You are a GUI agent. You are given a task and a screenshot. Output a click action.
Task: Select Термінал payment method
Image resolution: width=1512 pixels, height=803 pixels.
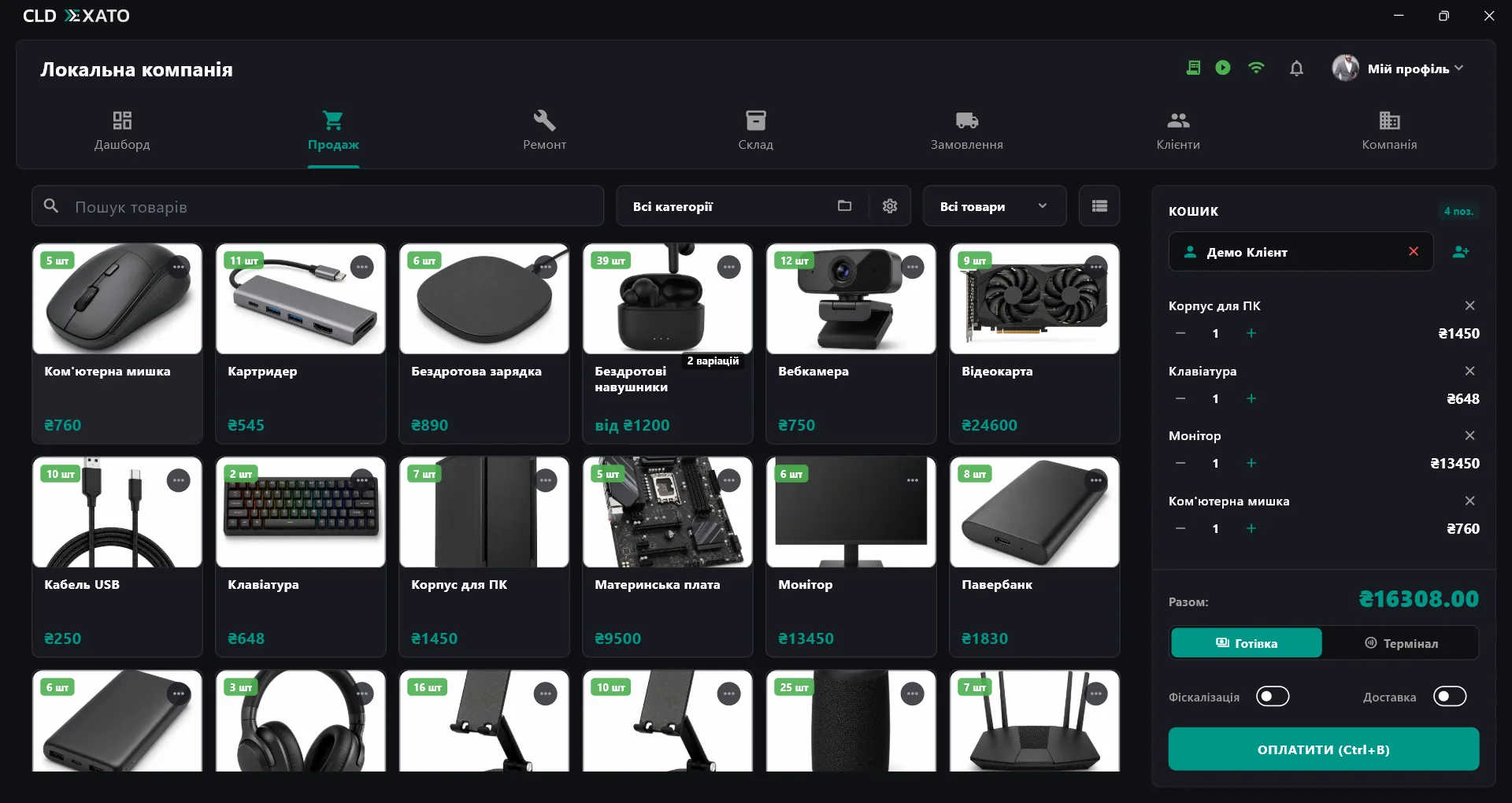coord(1401,643)
